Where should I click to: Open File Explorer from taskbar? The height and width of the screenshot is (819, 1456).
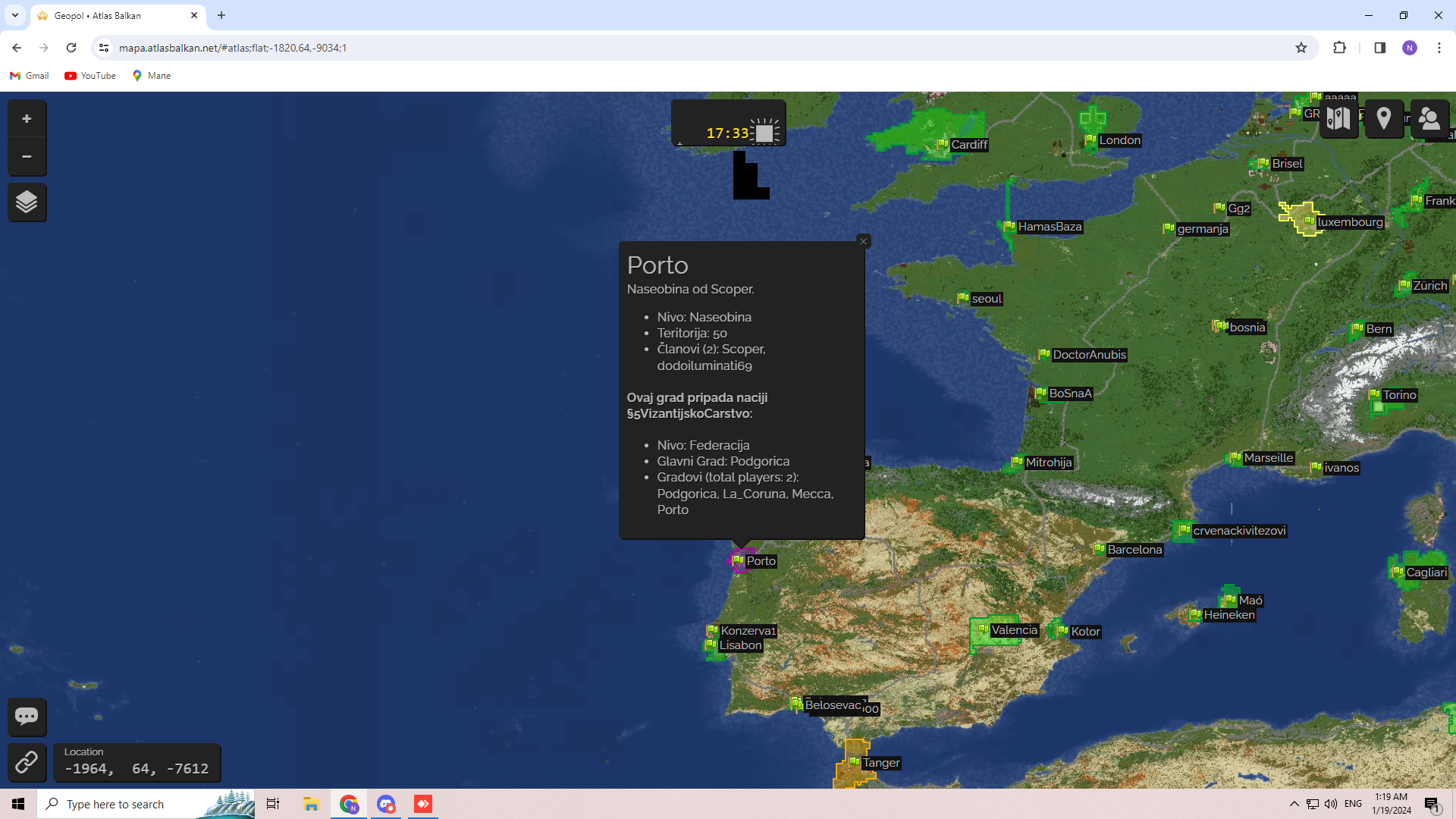pos(311,804)
